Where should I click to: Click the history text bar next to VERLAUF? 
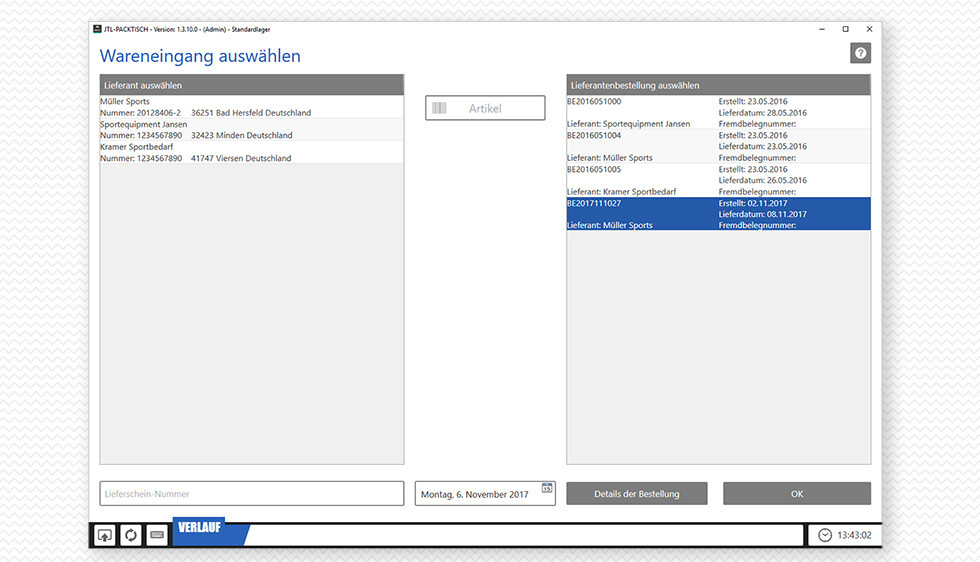tap(524, 535)
